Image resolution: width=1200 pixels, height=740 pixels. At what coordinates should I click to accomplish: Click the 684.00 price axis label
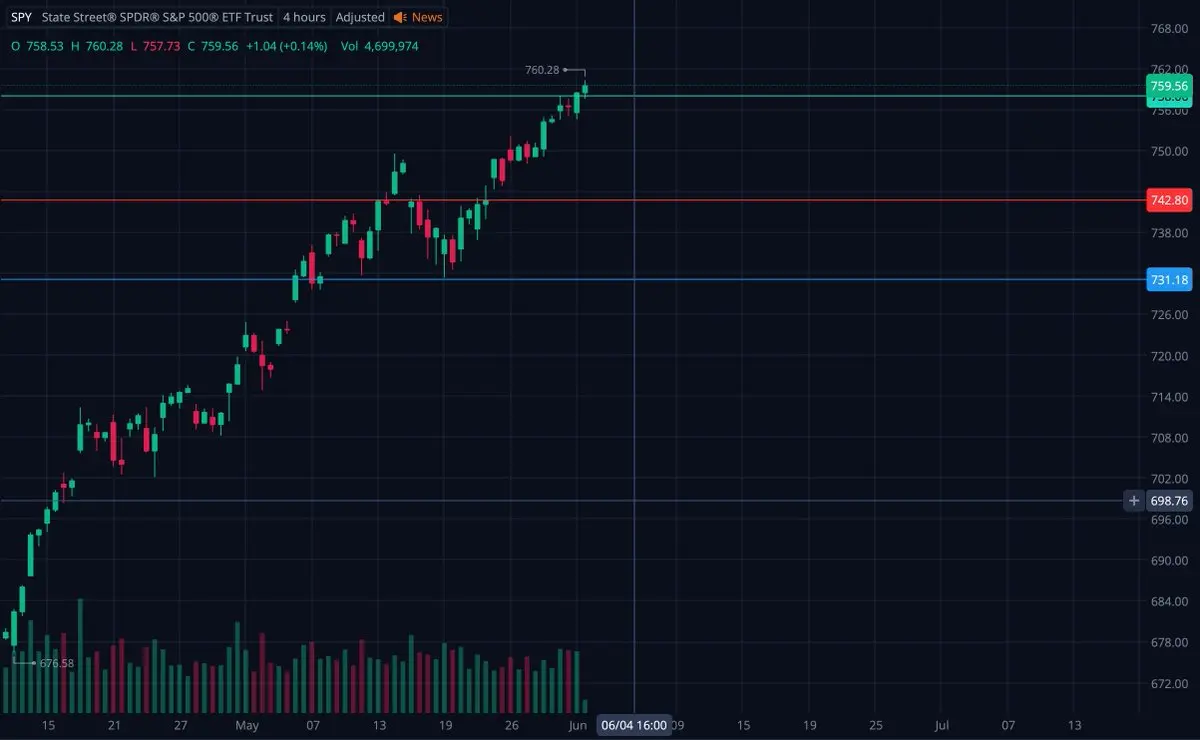[1168, 602]
